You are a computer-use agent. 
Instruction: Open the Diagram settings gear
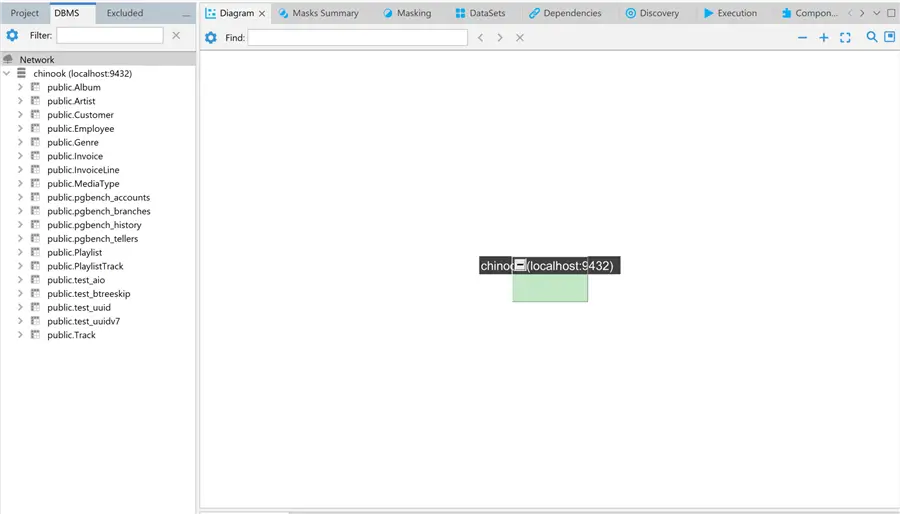[x=211, y=37]
